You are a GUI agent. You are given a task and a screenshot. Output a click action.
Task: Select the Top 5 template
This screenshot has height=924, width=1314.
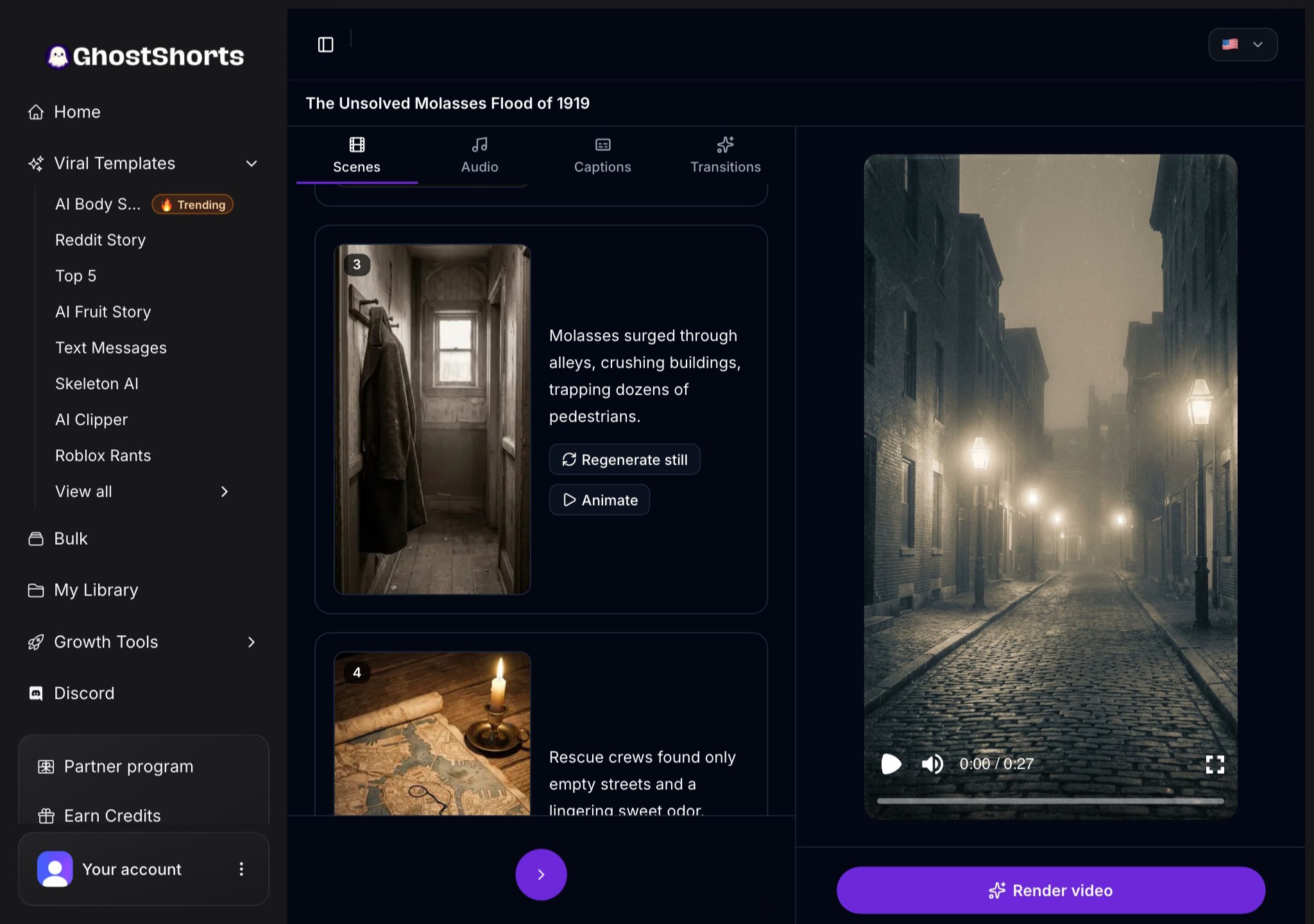76,276
